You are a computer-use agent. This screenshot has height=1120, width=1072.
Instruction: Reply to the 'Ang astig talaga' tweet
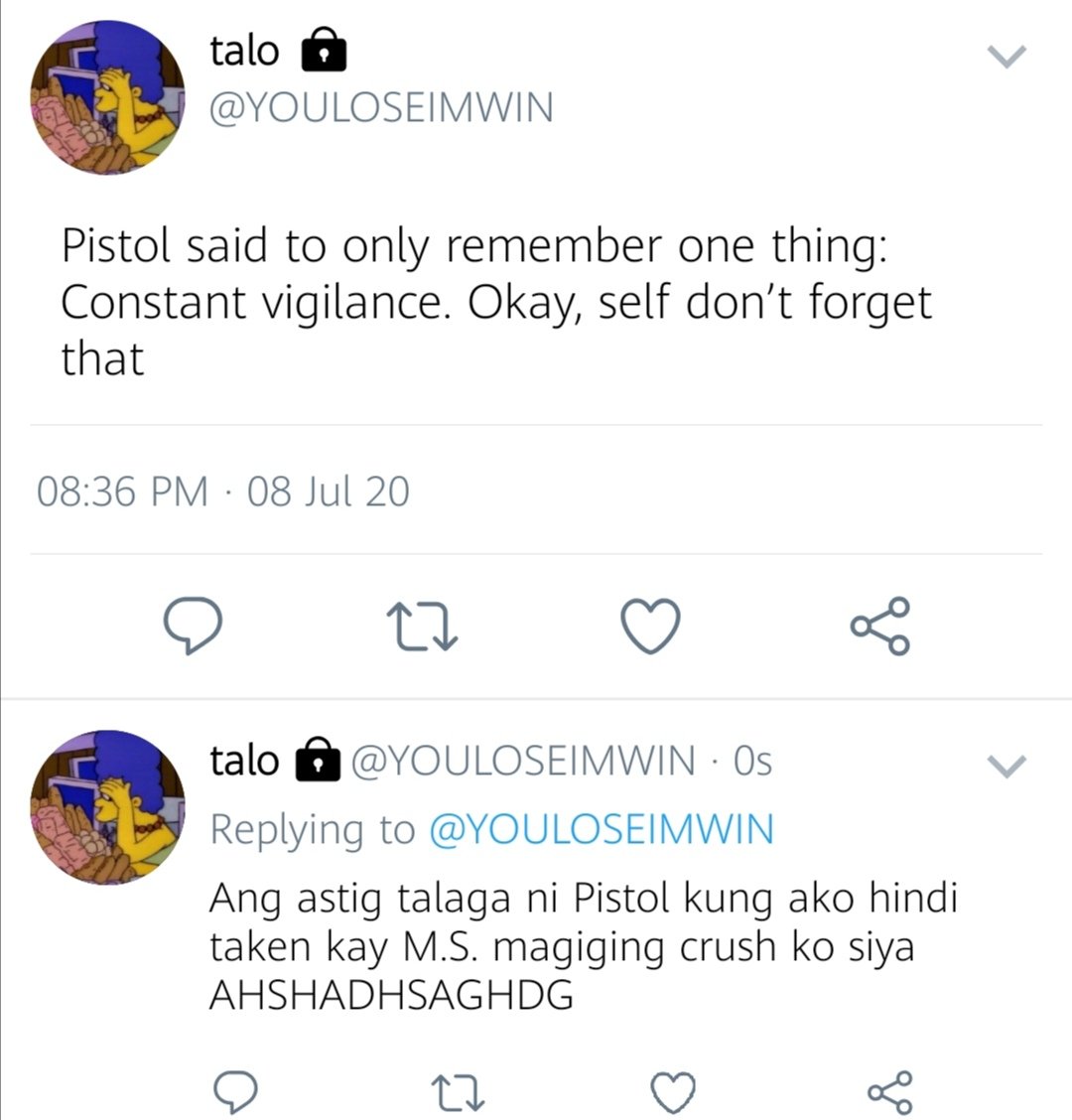(x=235, y=1091)
